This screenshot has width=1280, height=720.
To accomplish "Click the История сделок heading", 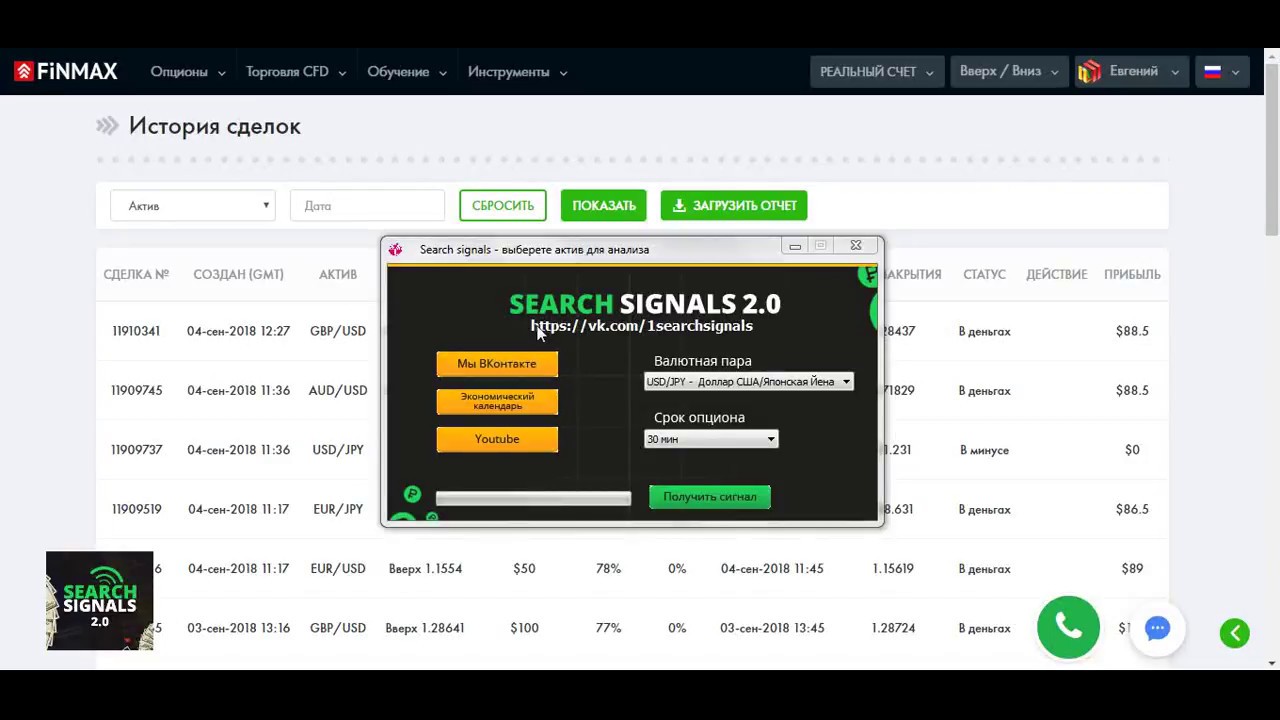I will [x=214, y=126].
